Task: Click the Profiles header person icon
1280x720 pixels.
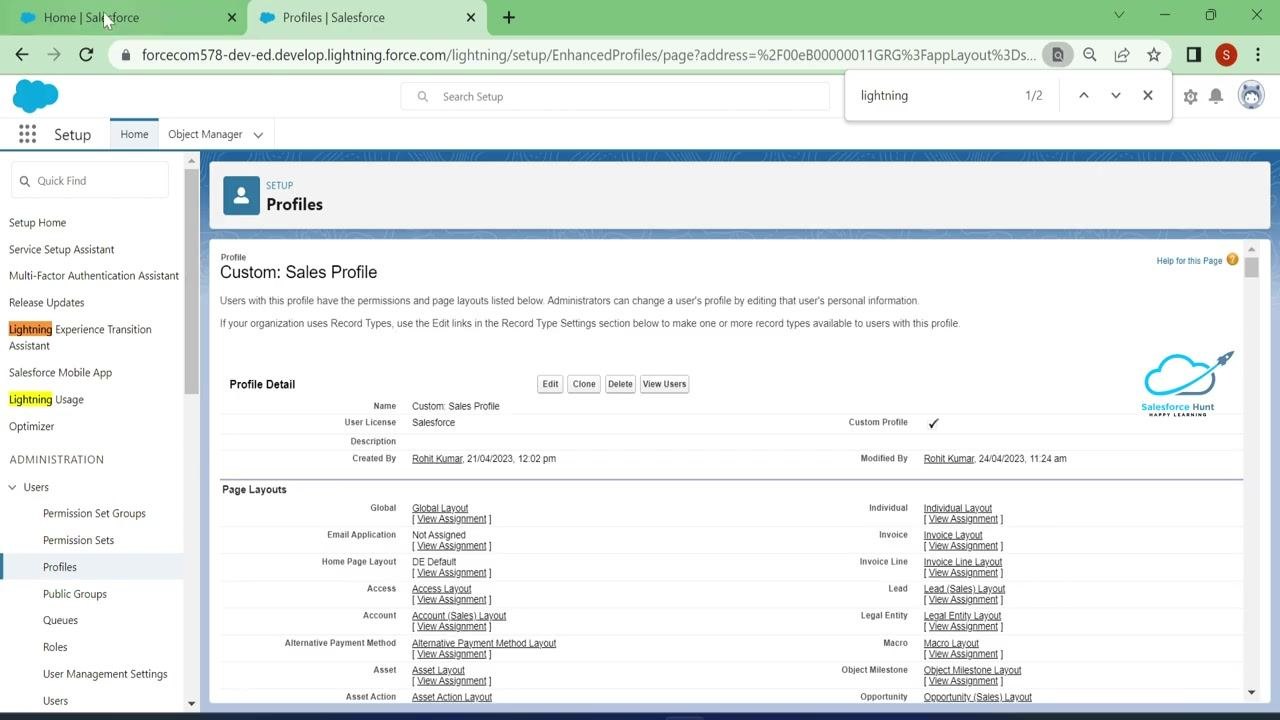Action: coord(241,196)
